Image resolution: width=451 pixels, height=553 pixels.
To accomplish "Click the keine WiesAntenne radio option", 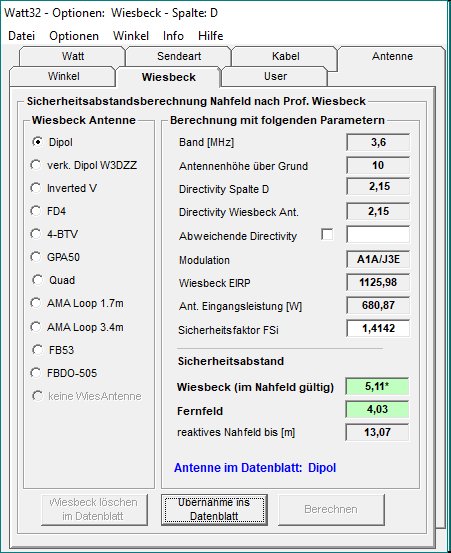I will point(87,396).
